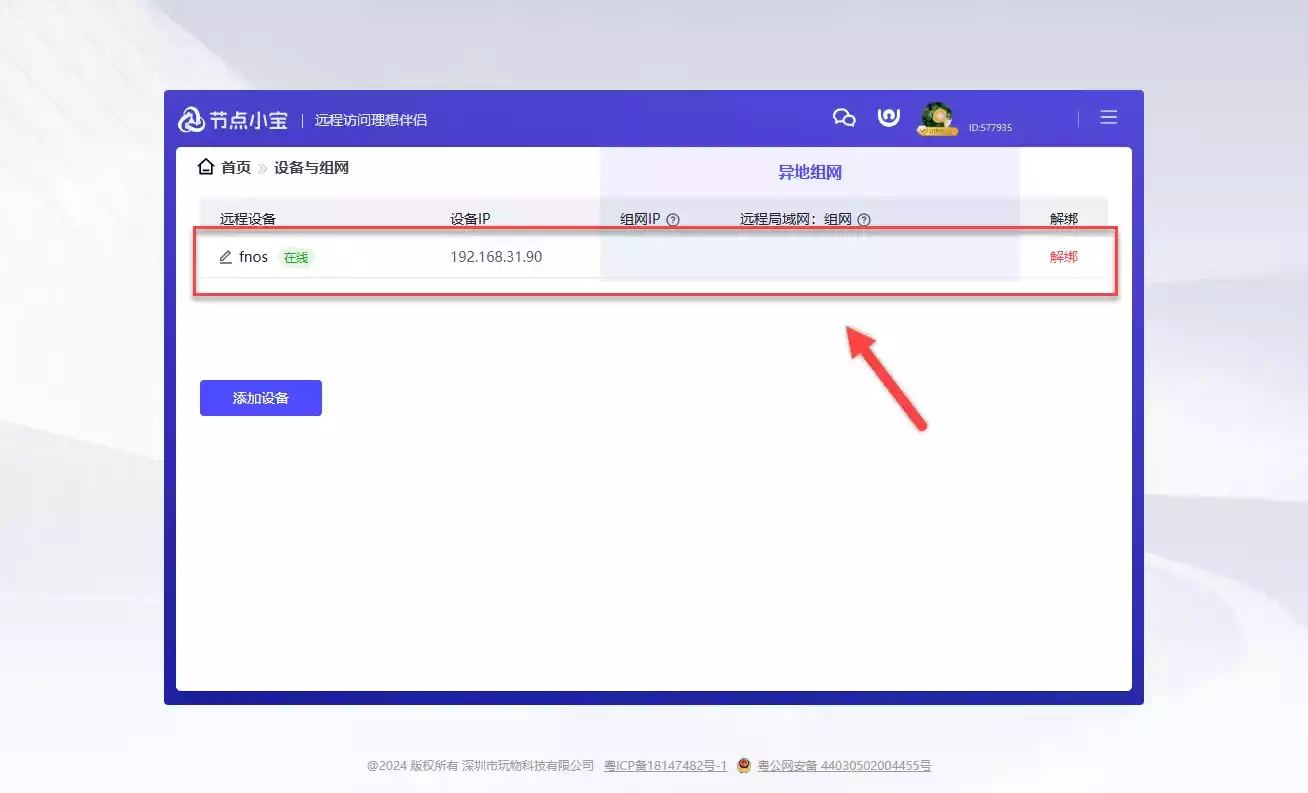Open the hamburger menu in the header
Image resolution: width=1308 pixels, height=793 pixels.
click(x=1108, y=117)
